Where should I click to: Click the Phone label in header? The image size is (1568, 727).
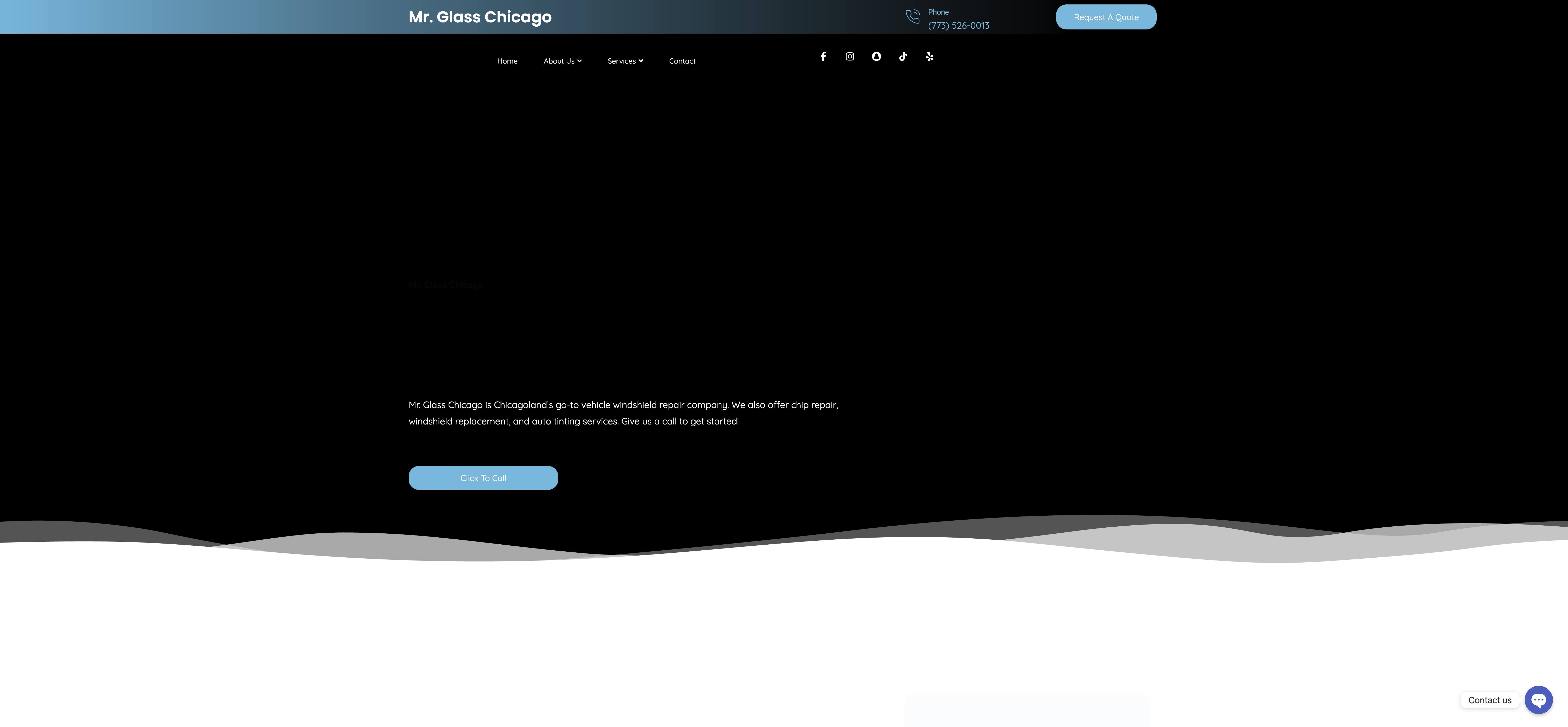click(x=938, y=12)
